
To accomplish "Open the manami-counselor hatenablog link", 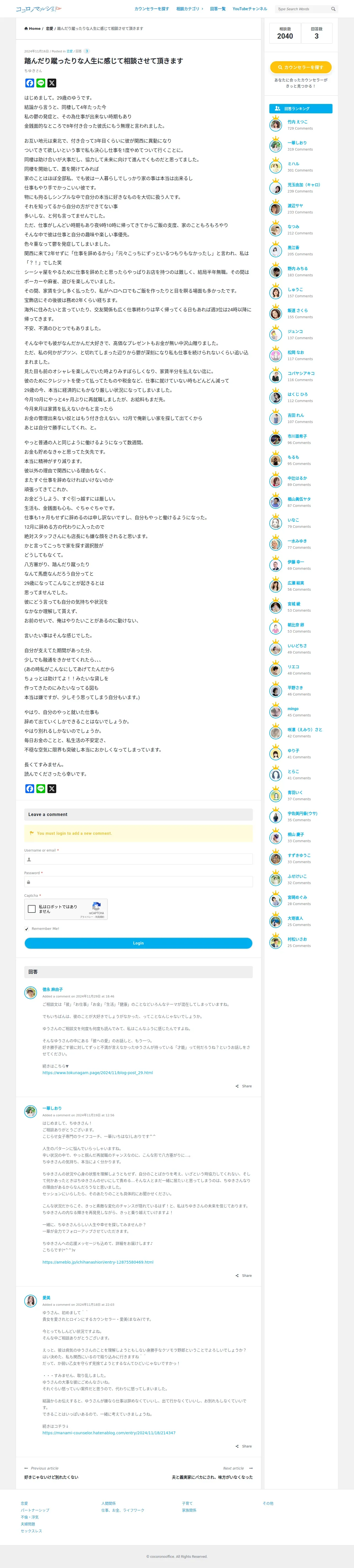I will click(109, 1432).
